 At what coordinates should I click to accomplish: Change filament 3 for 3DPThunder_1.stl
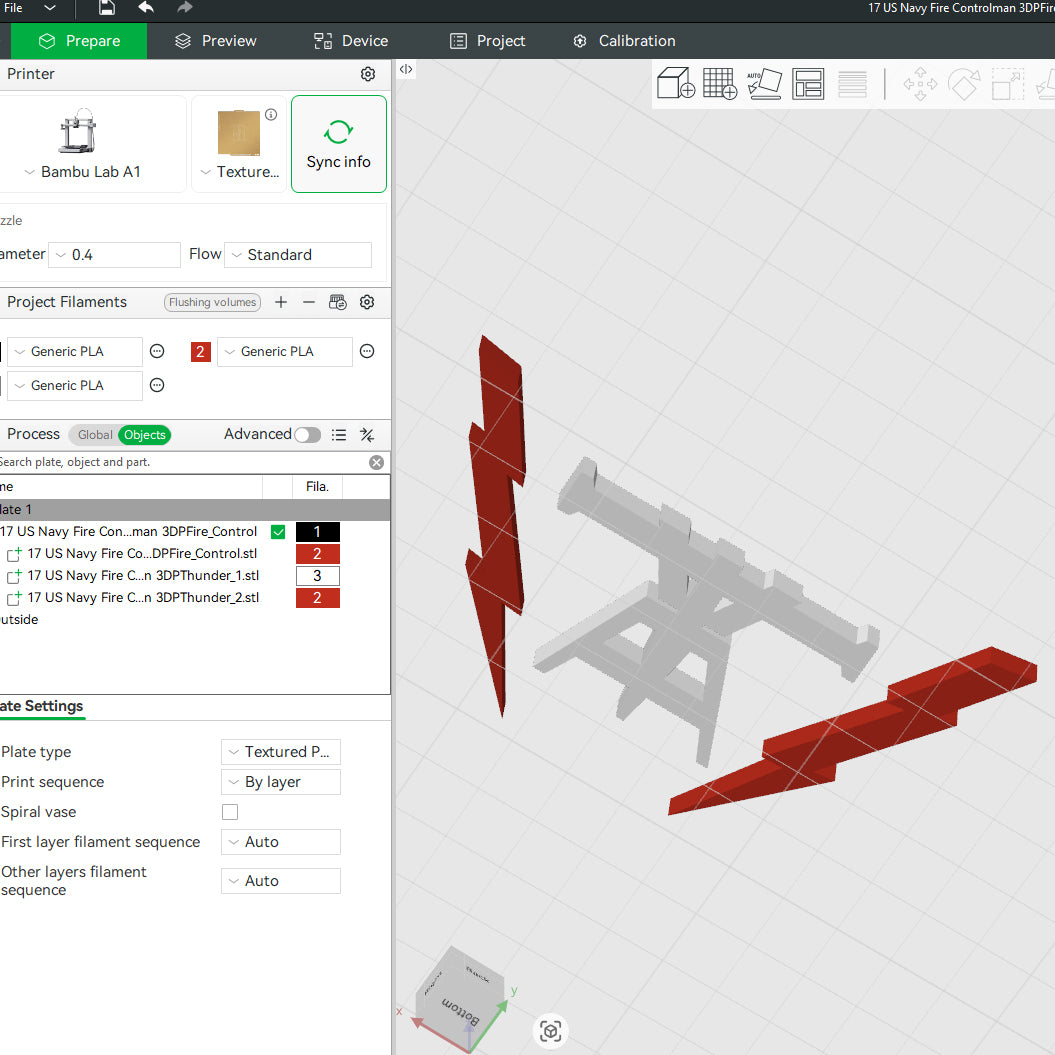click(x=318, y=576)
